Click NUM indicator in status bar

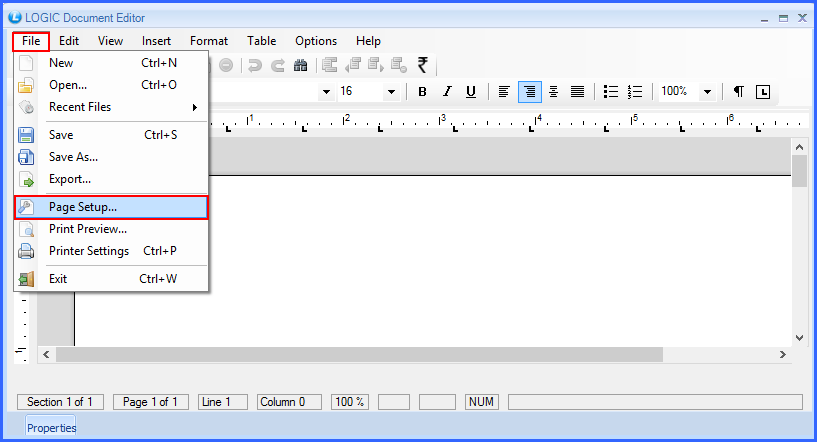(x=481, y=402)
